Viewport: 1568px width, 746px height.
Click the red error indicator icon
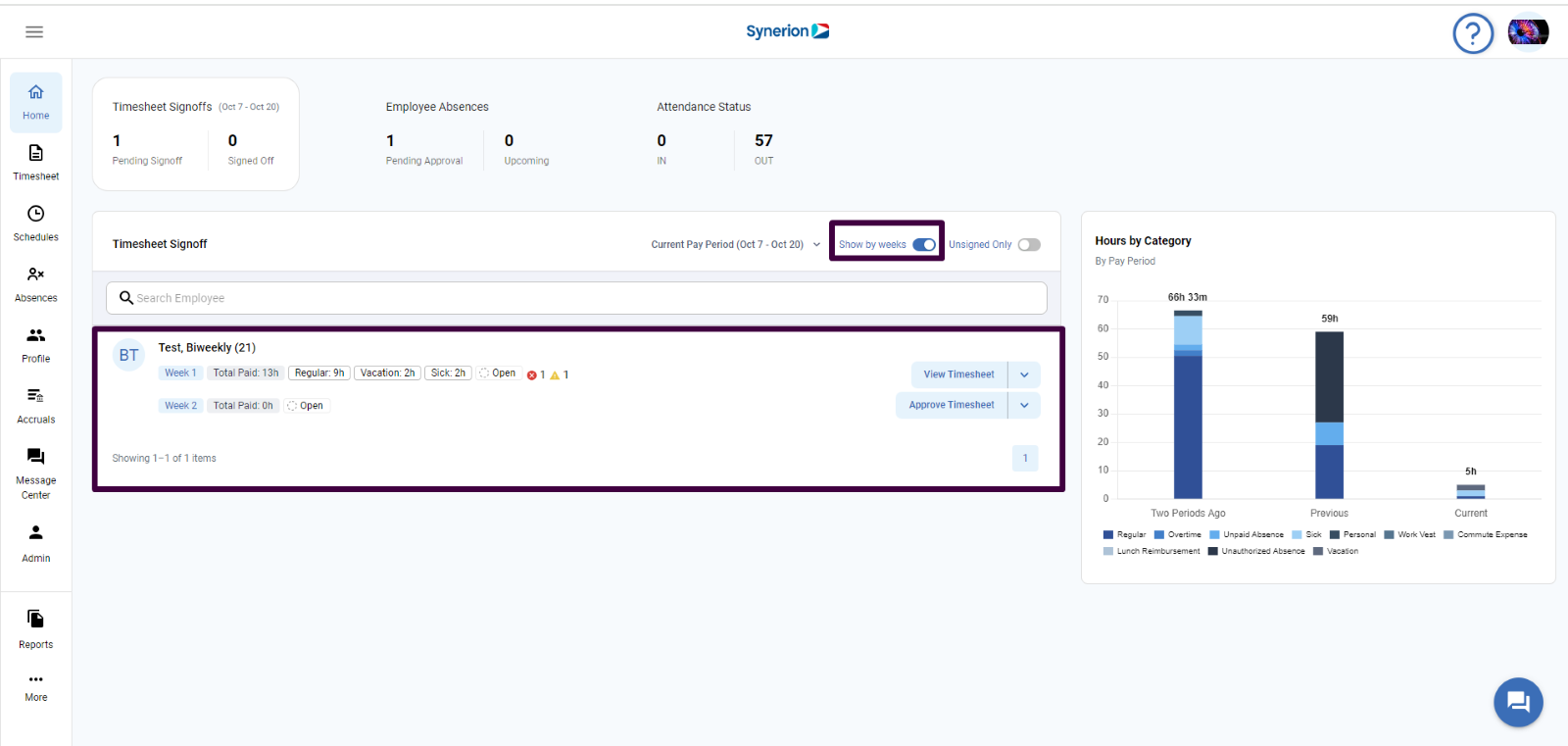coord(532,375)
